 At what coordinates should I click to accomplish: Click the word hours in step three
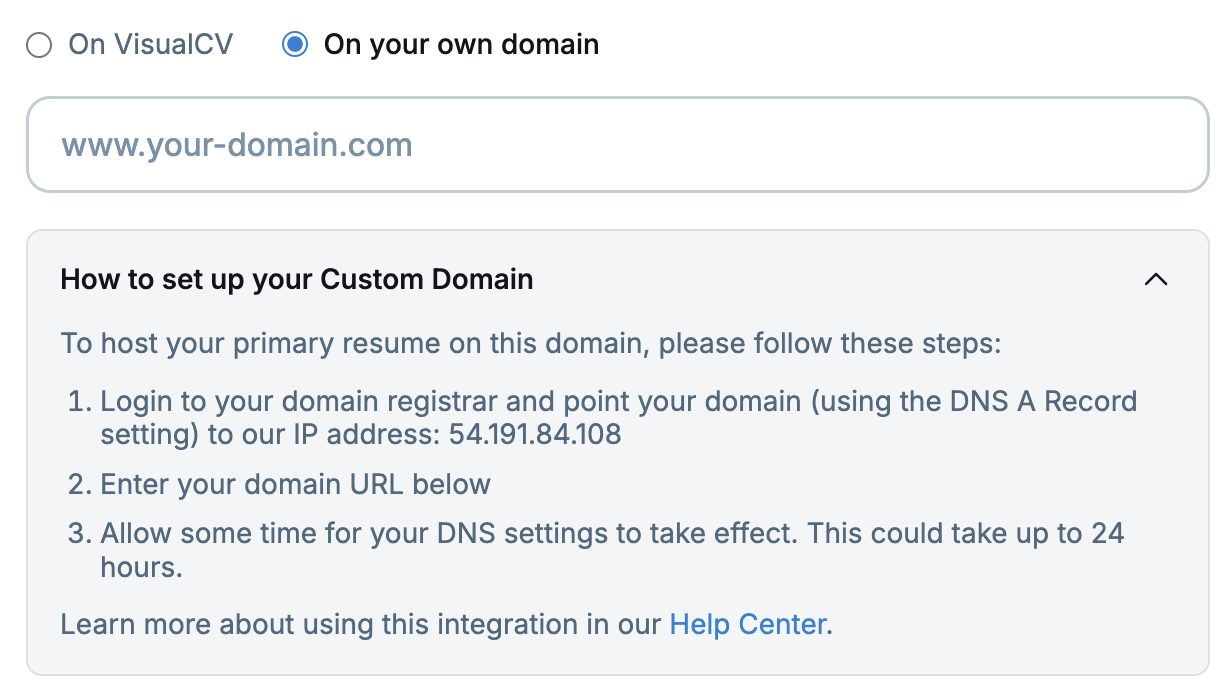point(140,567)
